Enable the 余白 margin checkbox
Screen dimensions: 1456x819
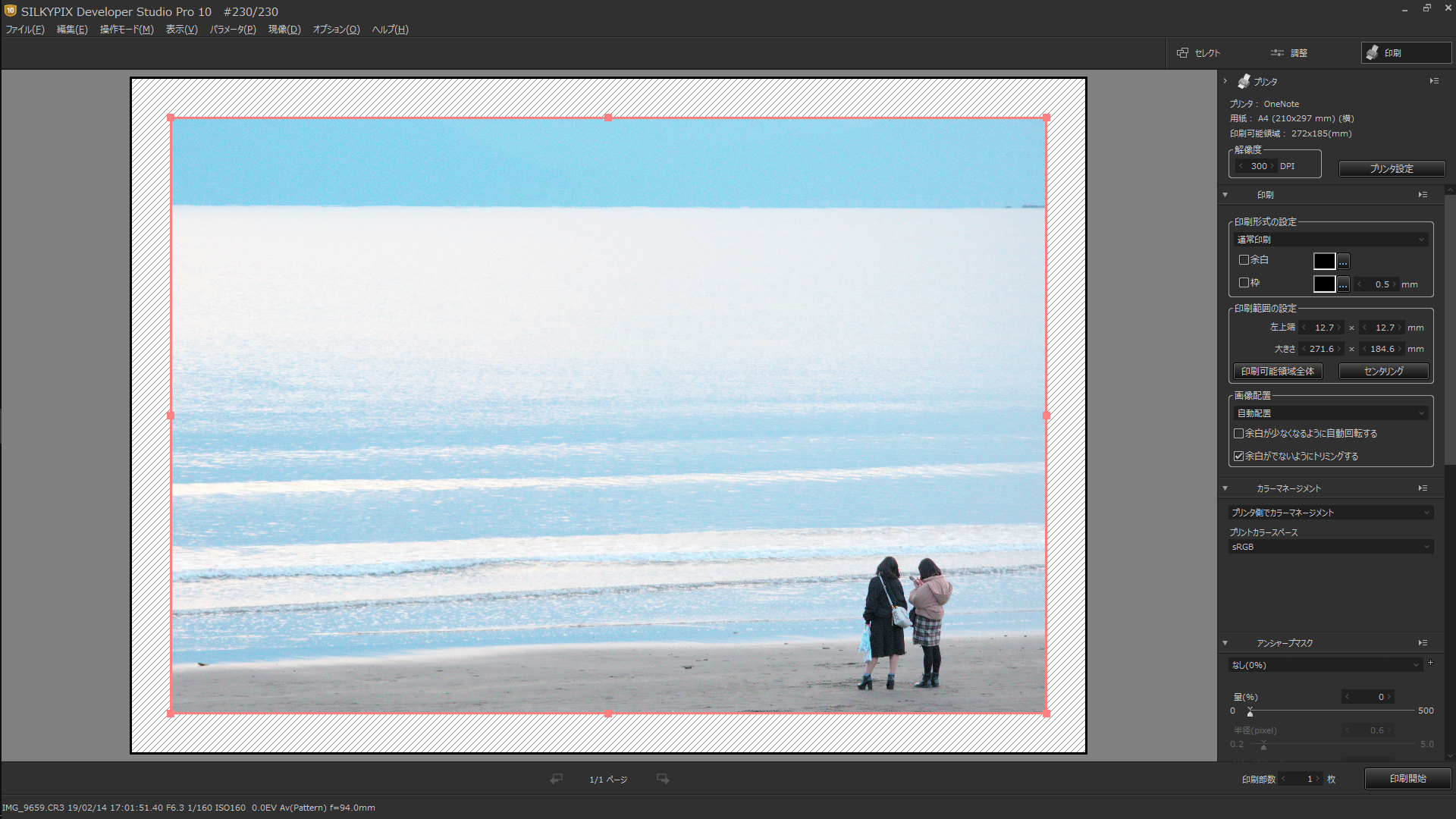[1244, 260]
